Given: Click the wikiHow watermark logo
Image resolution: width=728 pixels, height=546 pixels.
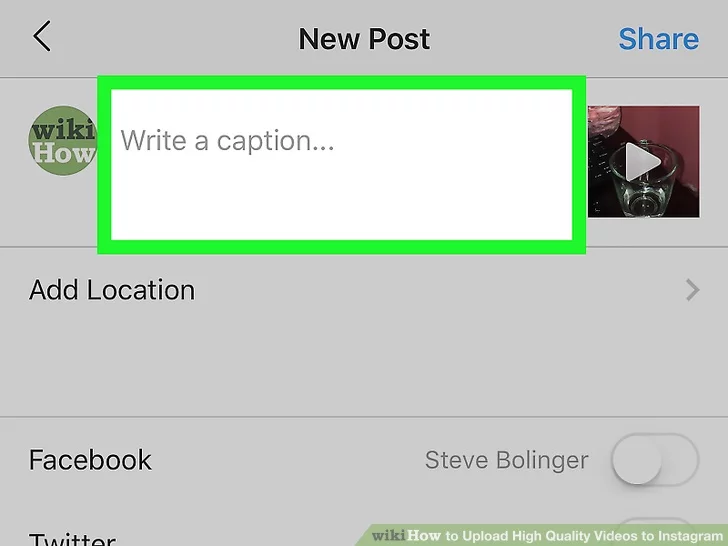Looking at the screenshot, I should [x=406, y=535].
